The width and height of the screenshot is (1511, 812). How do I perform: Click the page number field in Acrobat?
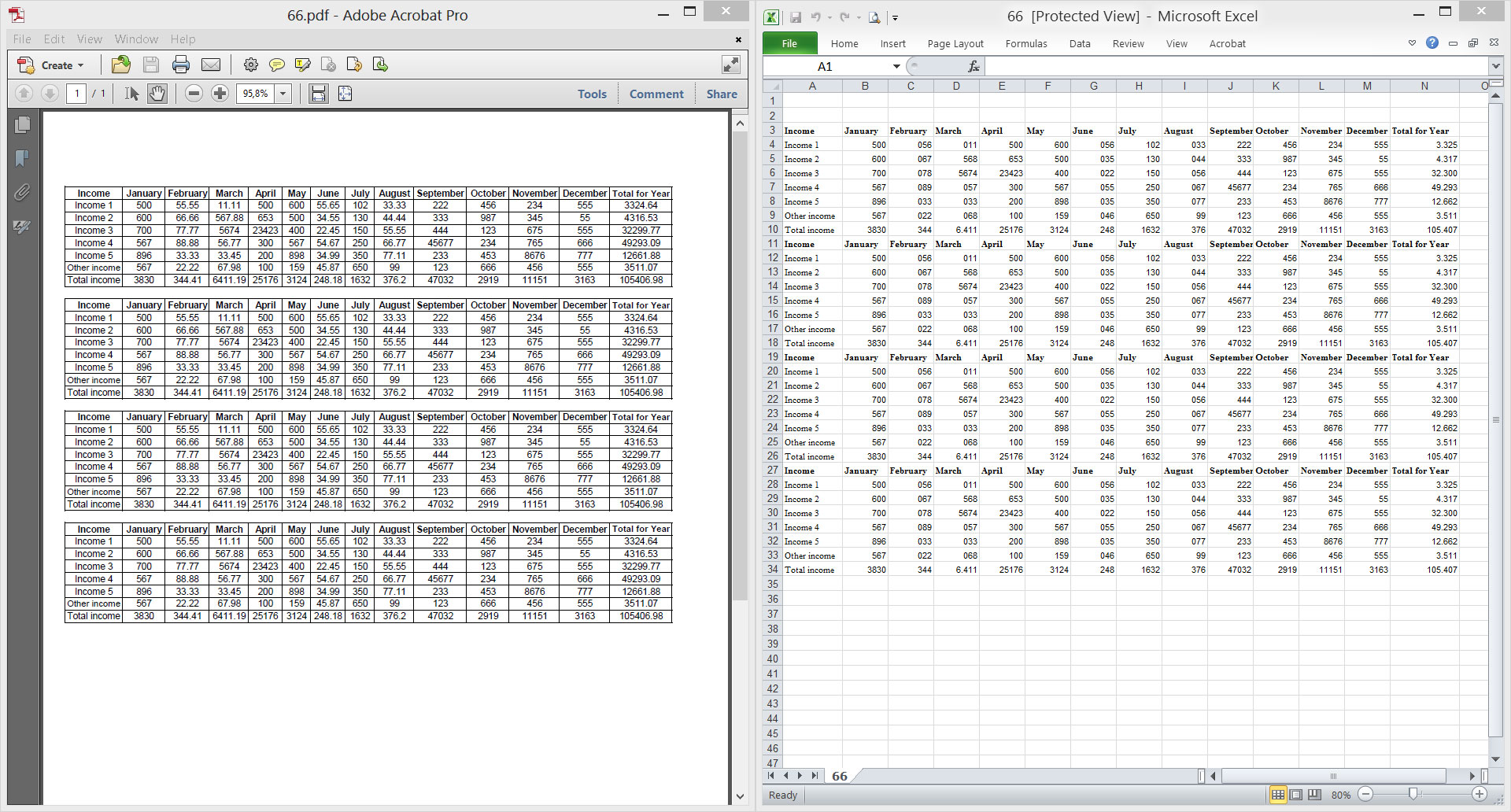coord(76,94)
